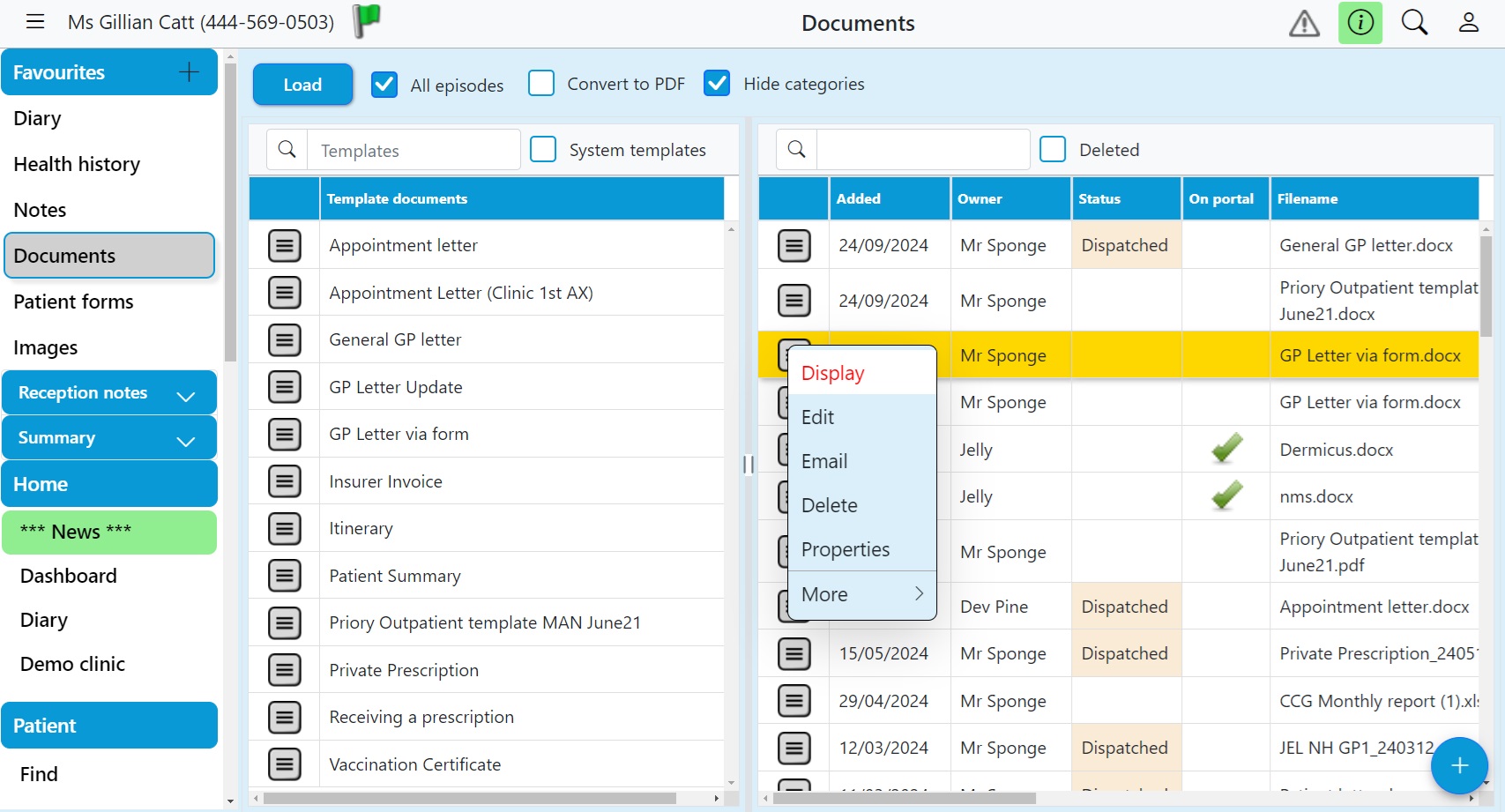Viewport: 1505px width, 812px height.
Task: Click the documents list horizontal scrollbar
Action: pos(904,798)
